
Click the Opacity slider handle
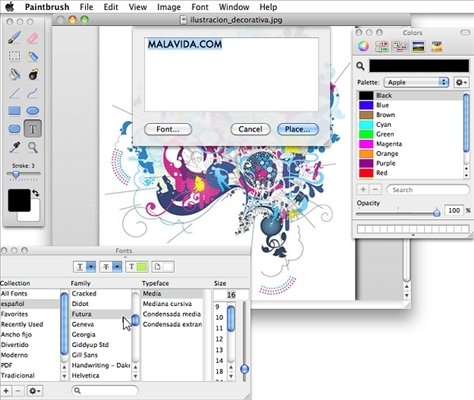436,212
